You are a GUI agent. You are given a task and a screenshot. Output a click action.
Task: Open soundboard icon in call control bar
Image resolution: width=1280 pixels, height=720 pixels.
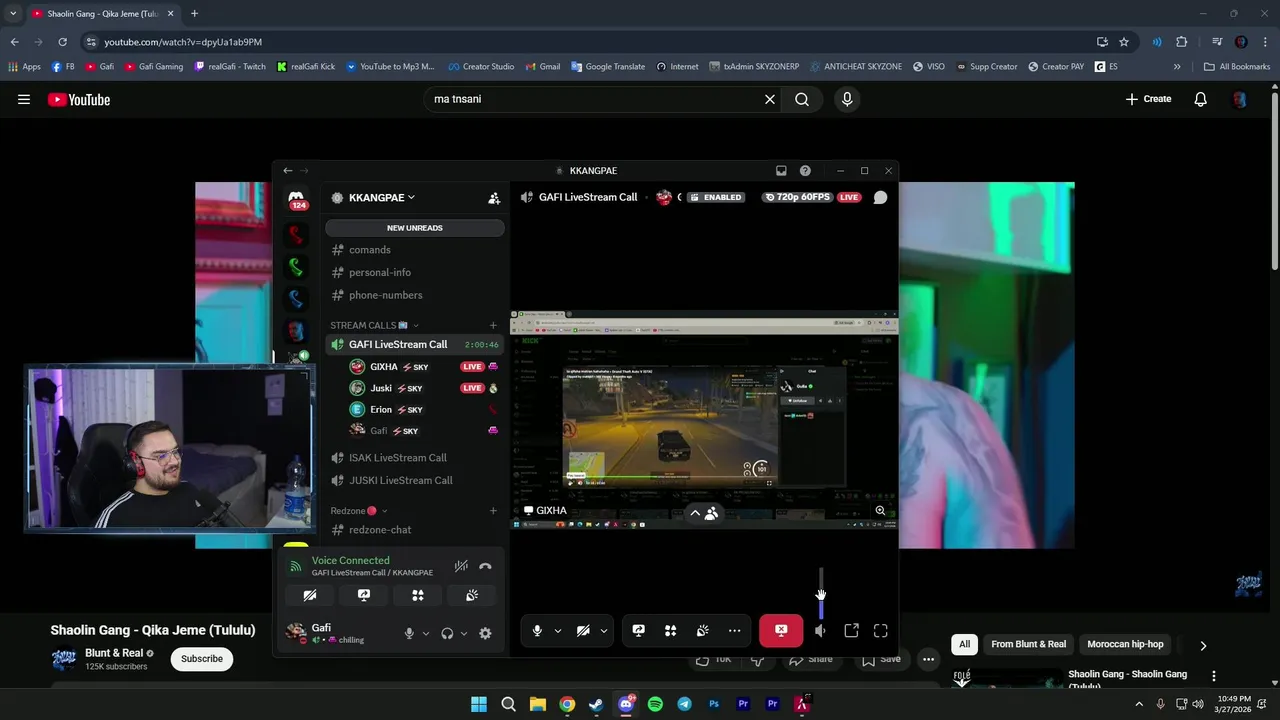pyautogui.click(x=703, y=631)
